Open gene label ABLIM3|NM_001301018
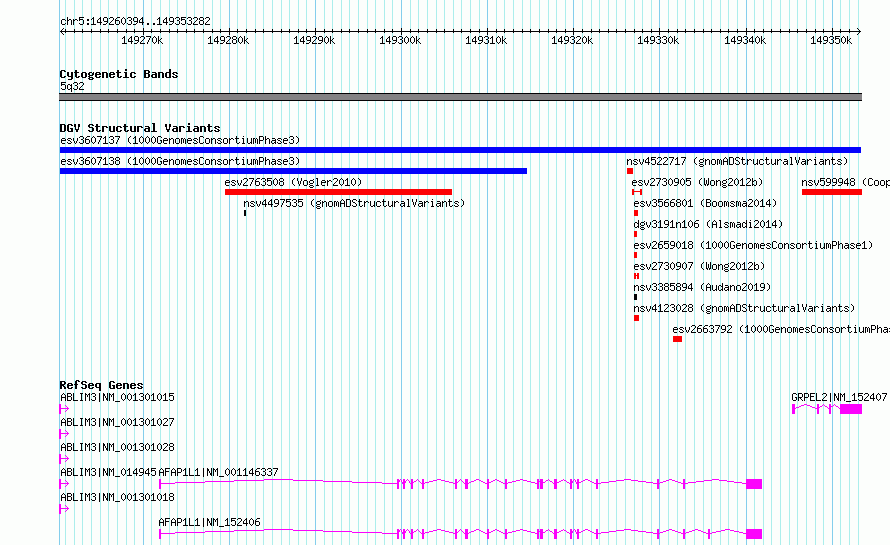 pyautogui.click(x=117, y=497)
